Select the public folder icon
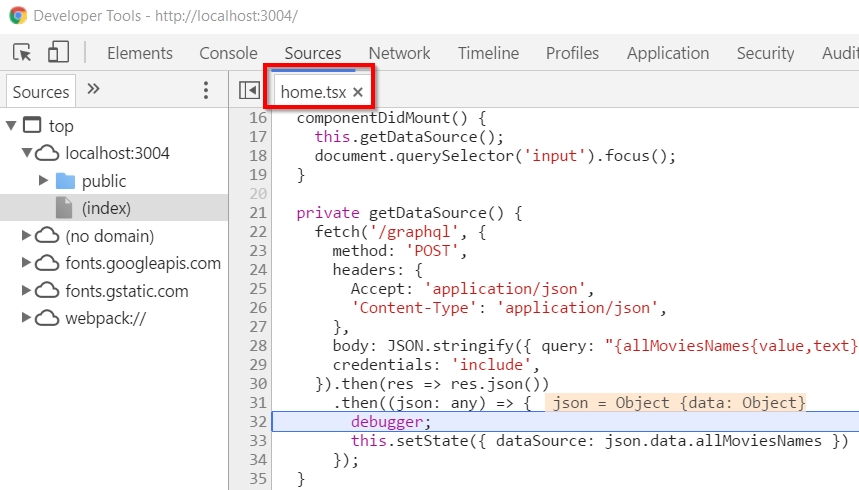Screen dimensions: 859x490 66,181
